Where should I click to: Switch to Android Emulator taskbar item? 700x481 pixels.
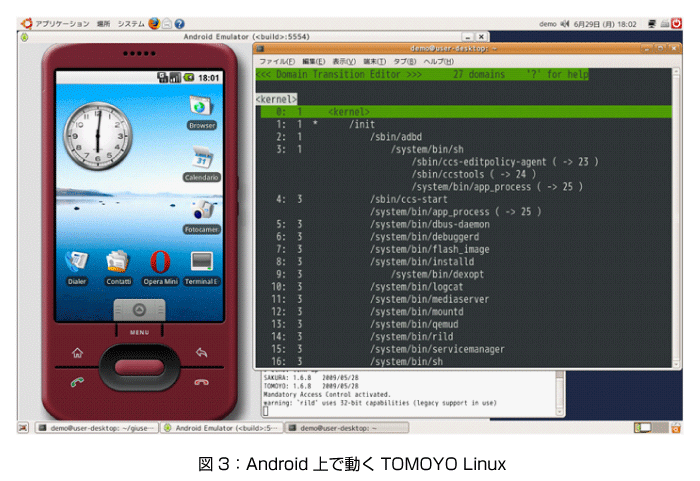coord(222,428)
